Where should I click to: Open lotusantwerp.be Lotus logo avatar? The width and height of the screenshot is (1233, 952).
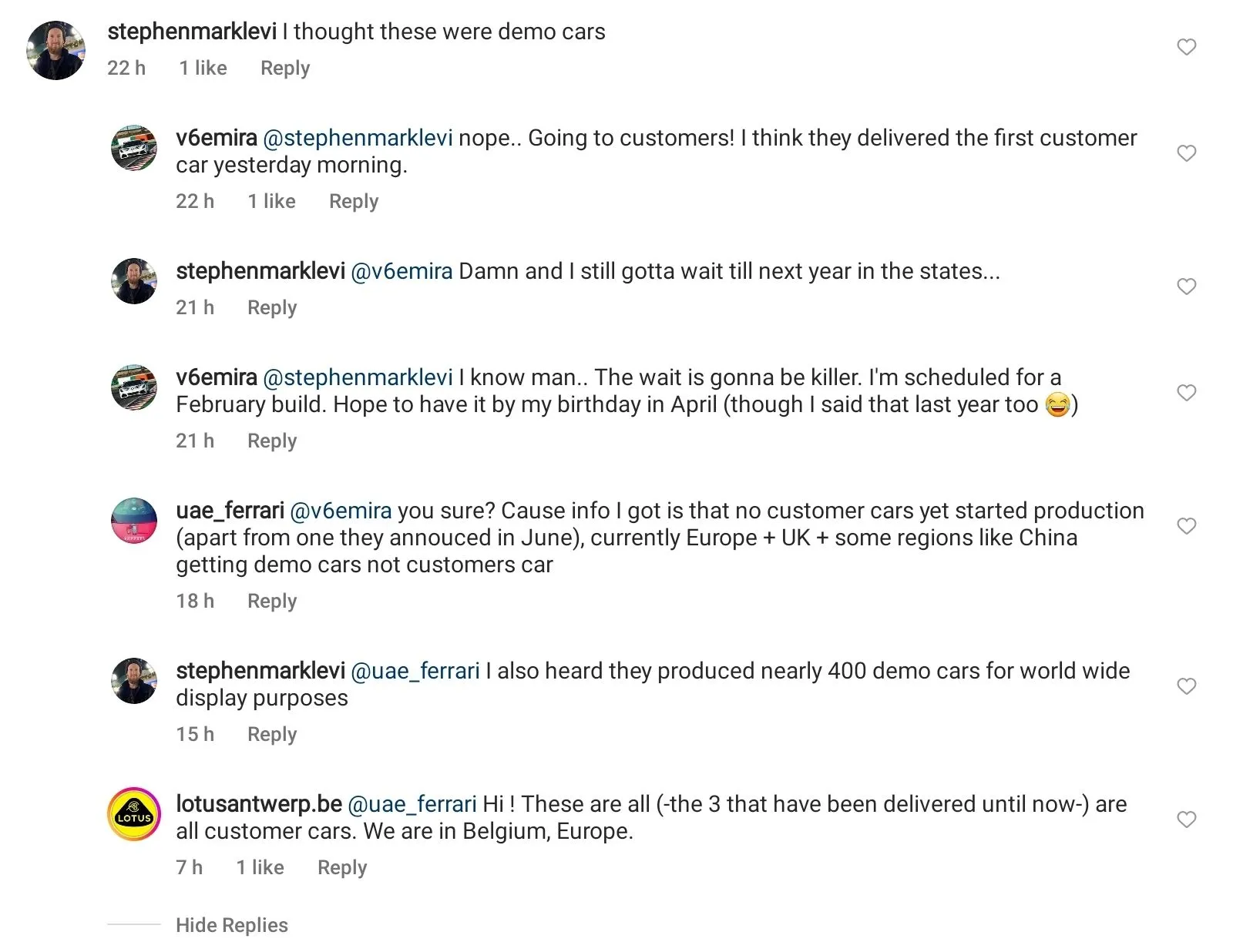[x=134, y=815]
